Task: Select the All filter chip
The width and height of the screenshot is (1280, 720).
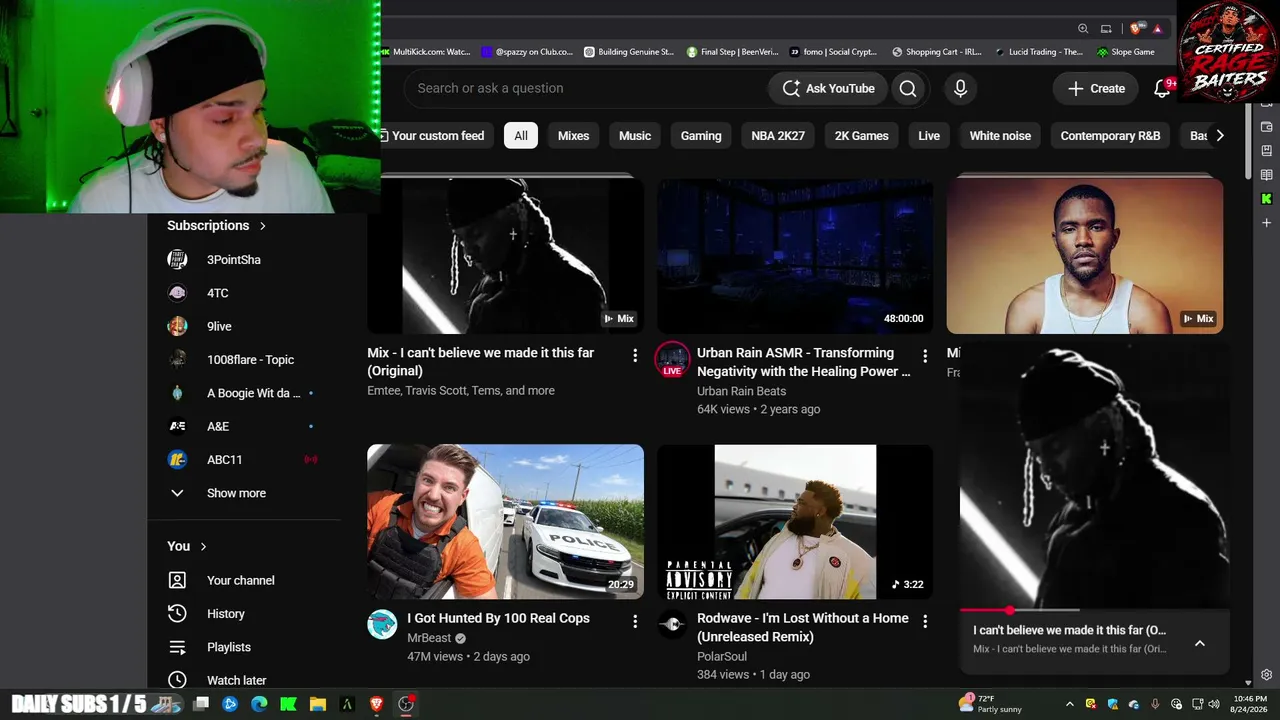Action: tap(521, 136)
